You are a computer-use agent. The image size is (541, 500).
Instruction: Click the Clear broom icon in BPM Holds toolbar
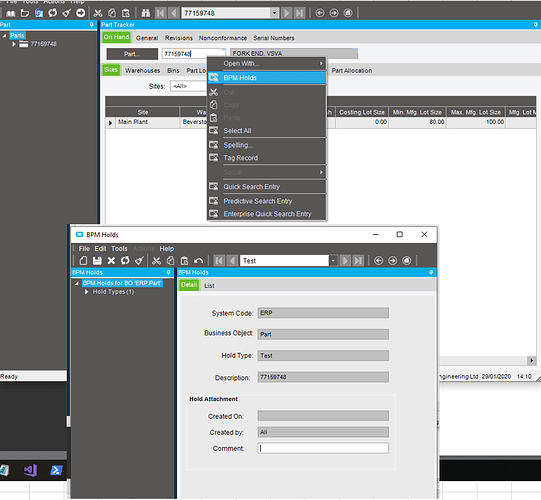[139, 261]
